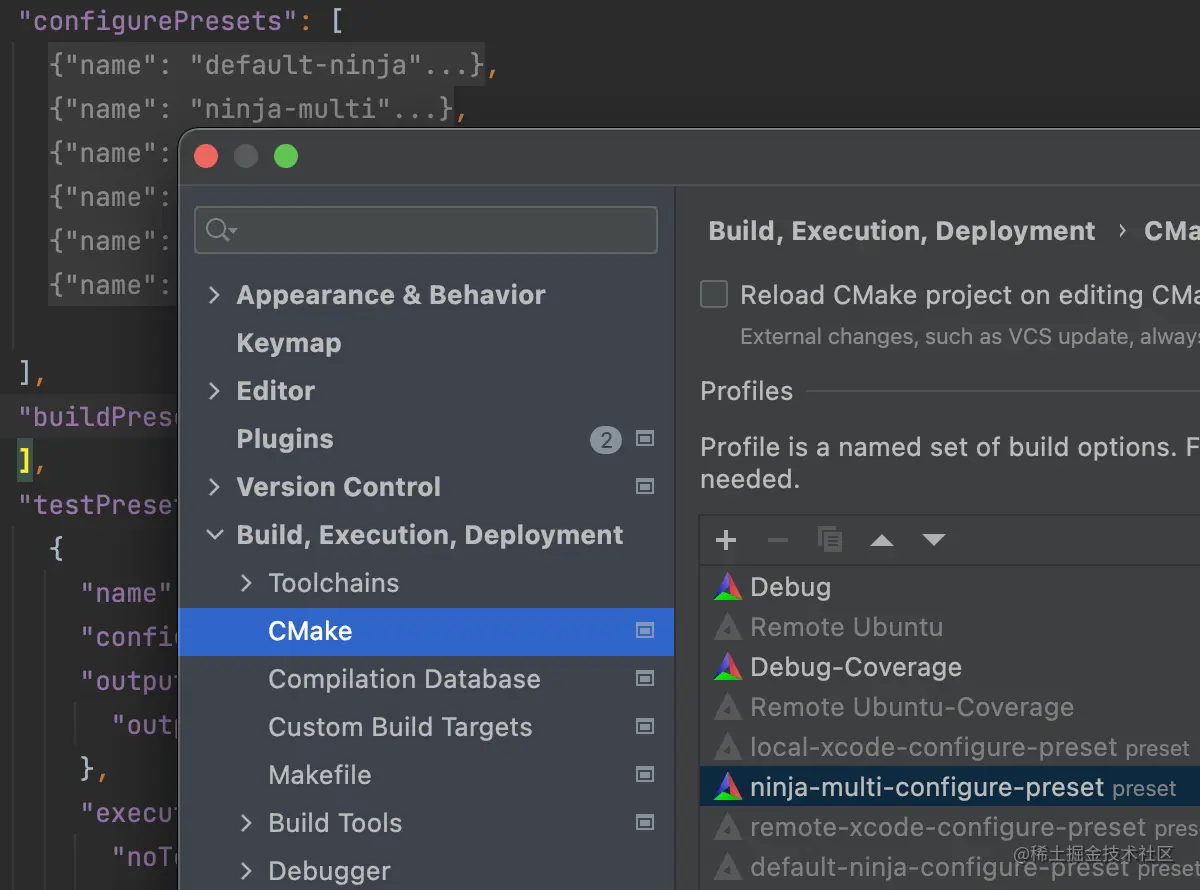Click project-level icon beside Plugins
This screenshot has width=1200, height=890.
[645, 439]
